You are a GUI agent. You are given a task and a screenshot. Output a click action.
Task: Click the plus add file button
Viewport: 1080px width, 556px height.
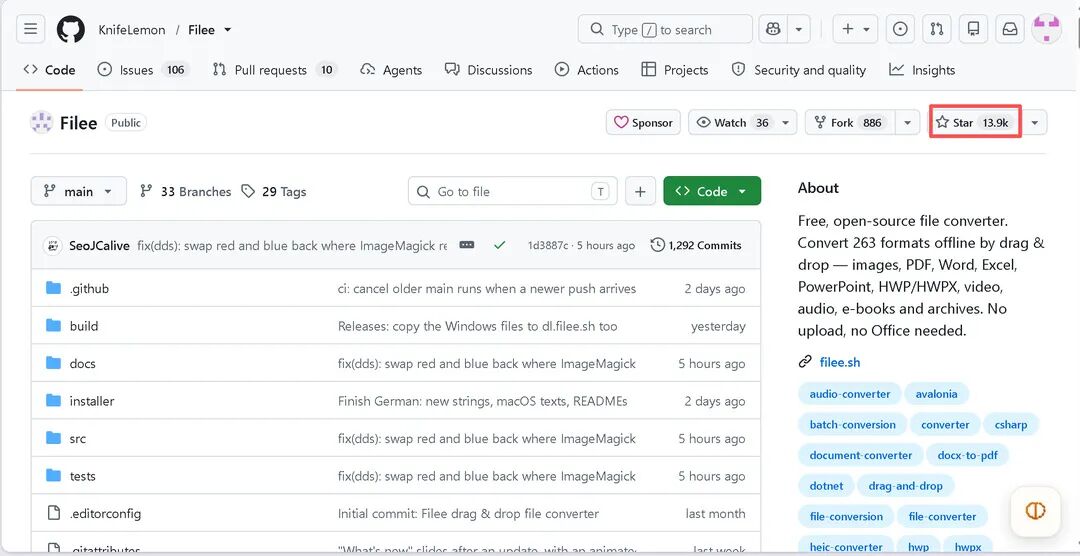point(641,192)
